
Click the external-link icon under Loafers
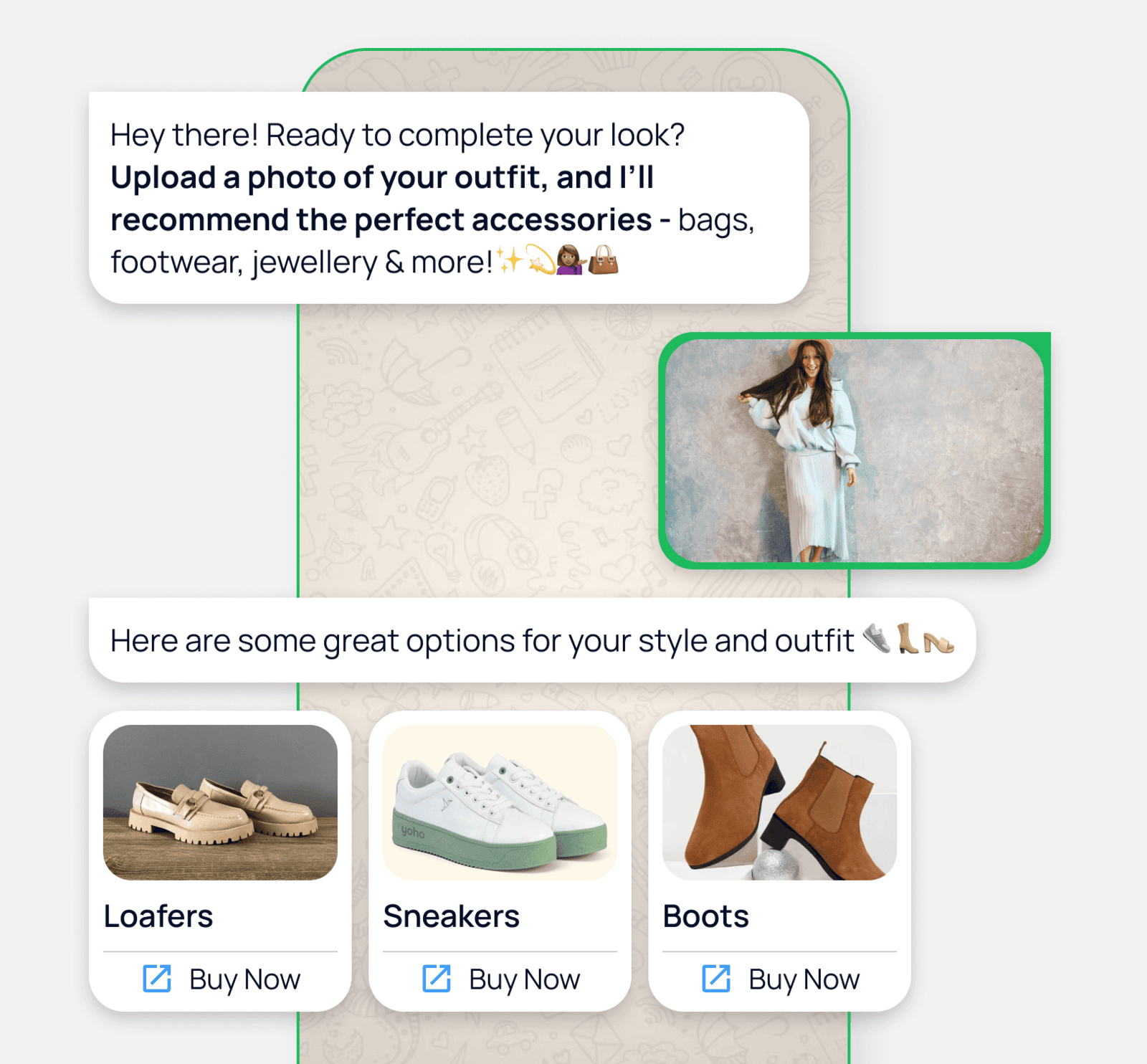[x=157, y=979]
